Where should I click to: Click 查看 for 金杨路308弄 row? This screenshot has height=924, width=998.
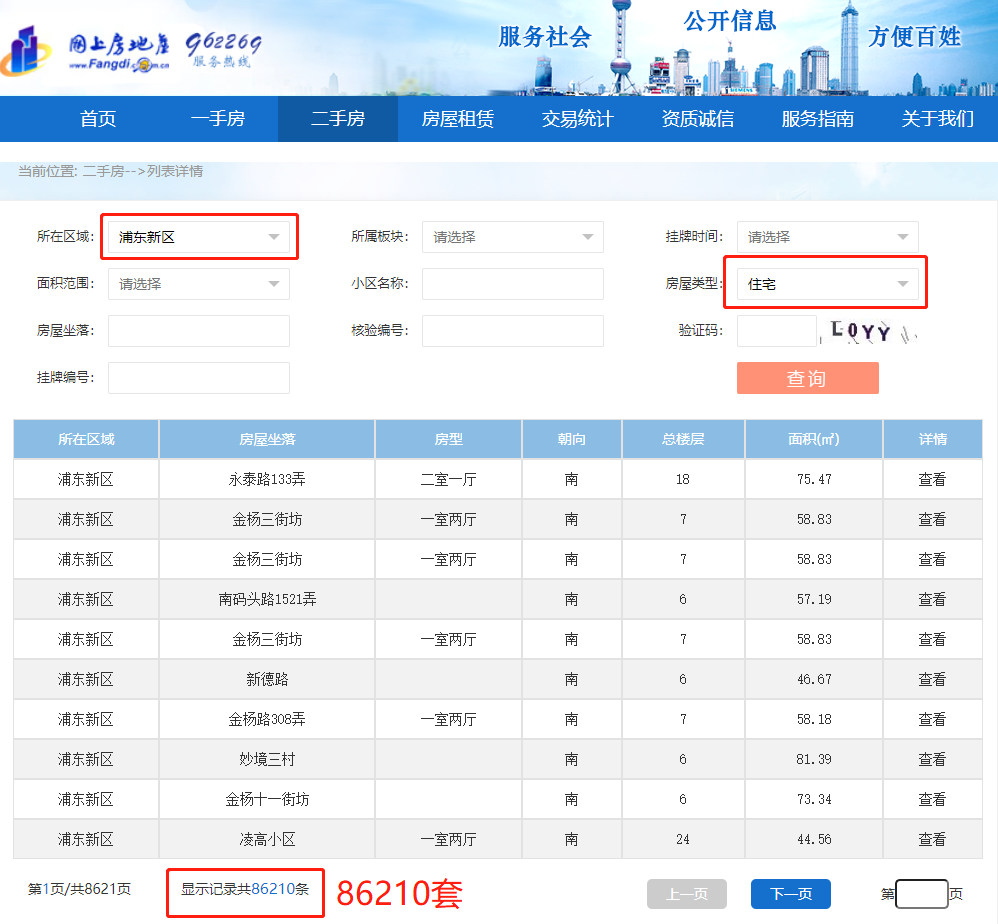coord(932,719)
